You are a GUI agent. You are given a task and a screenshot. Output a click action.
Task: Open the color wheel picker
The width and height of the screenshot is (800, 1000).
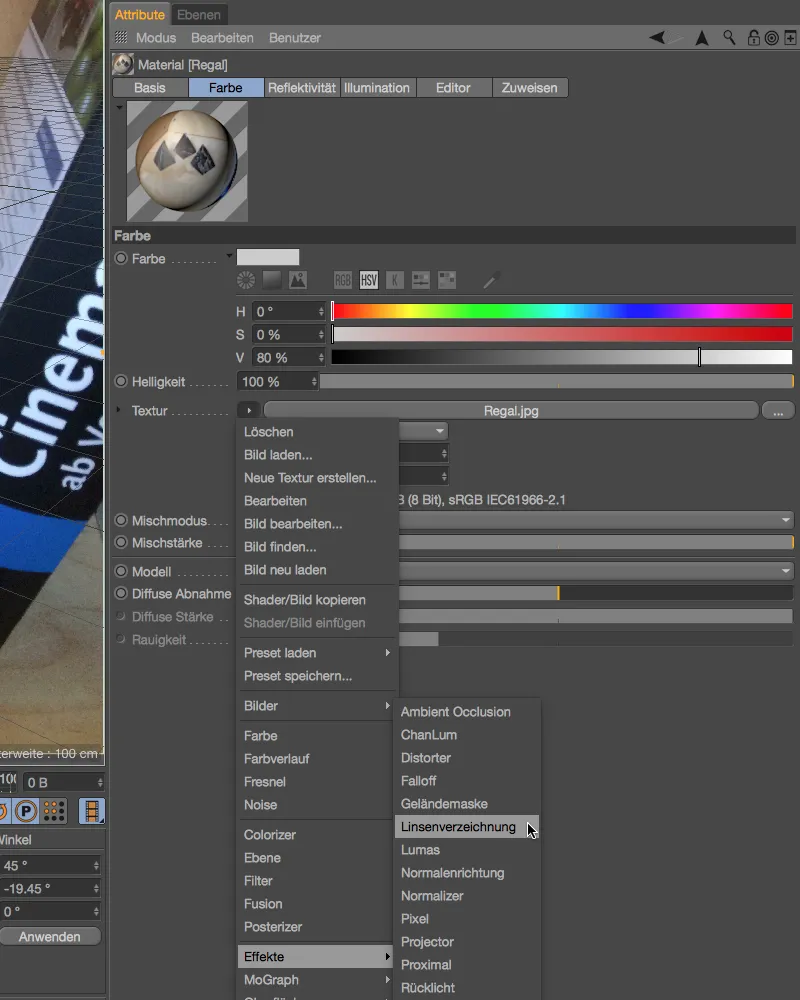245,279
